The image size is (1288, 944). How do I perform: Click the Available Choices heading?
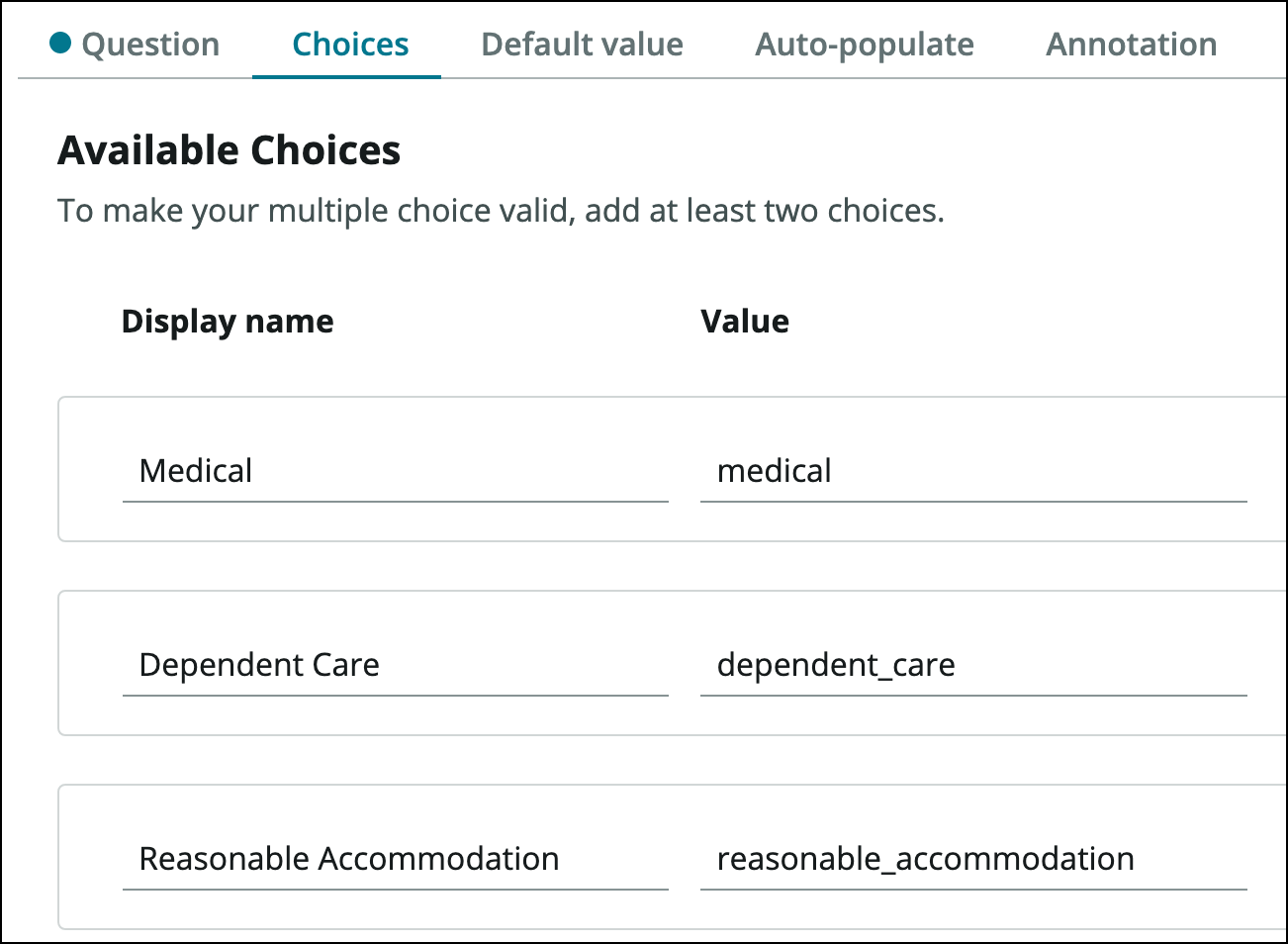tap(230, 150)
